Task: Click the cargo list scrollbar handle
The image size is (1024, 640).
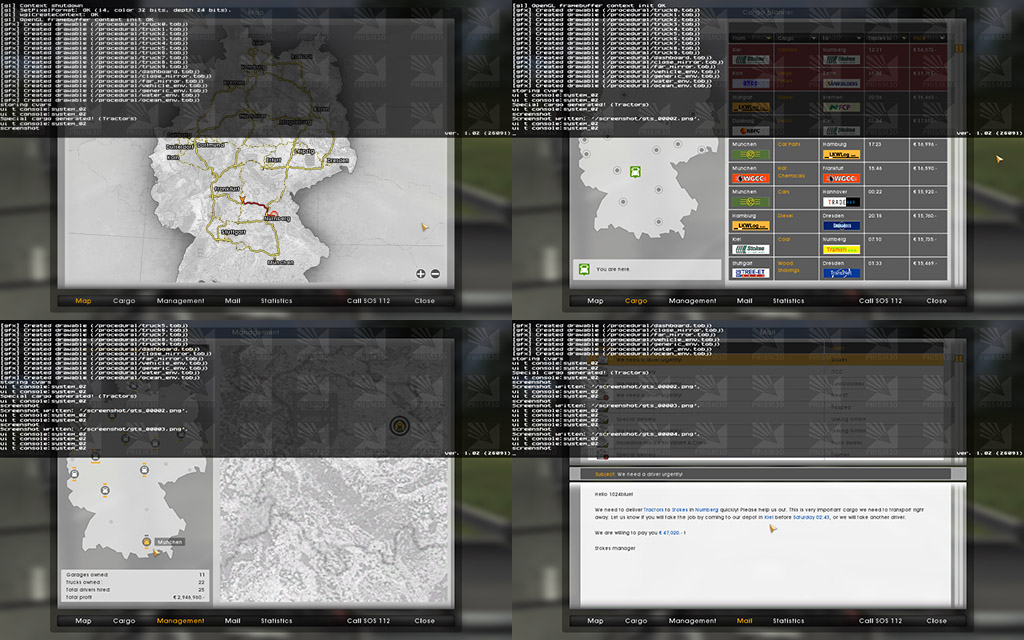Action: 958,47
